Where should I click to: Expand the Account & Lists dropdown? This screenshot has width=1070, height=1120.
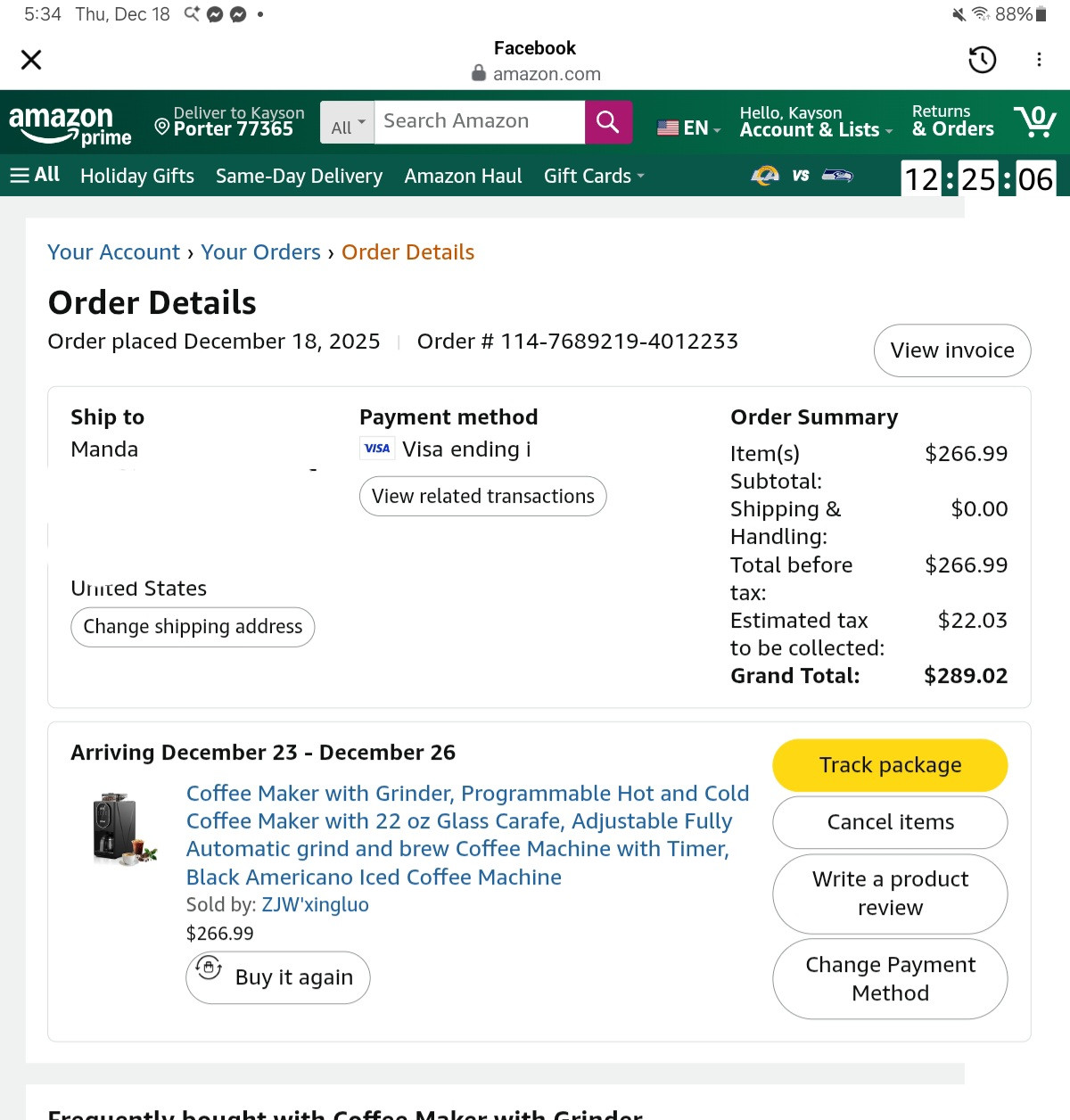[816, 121]
